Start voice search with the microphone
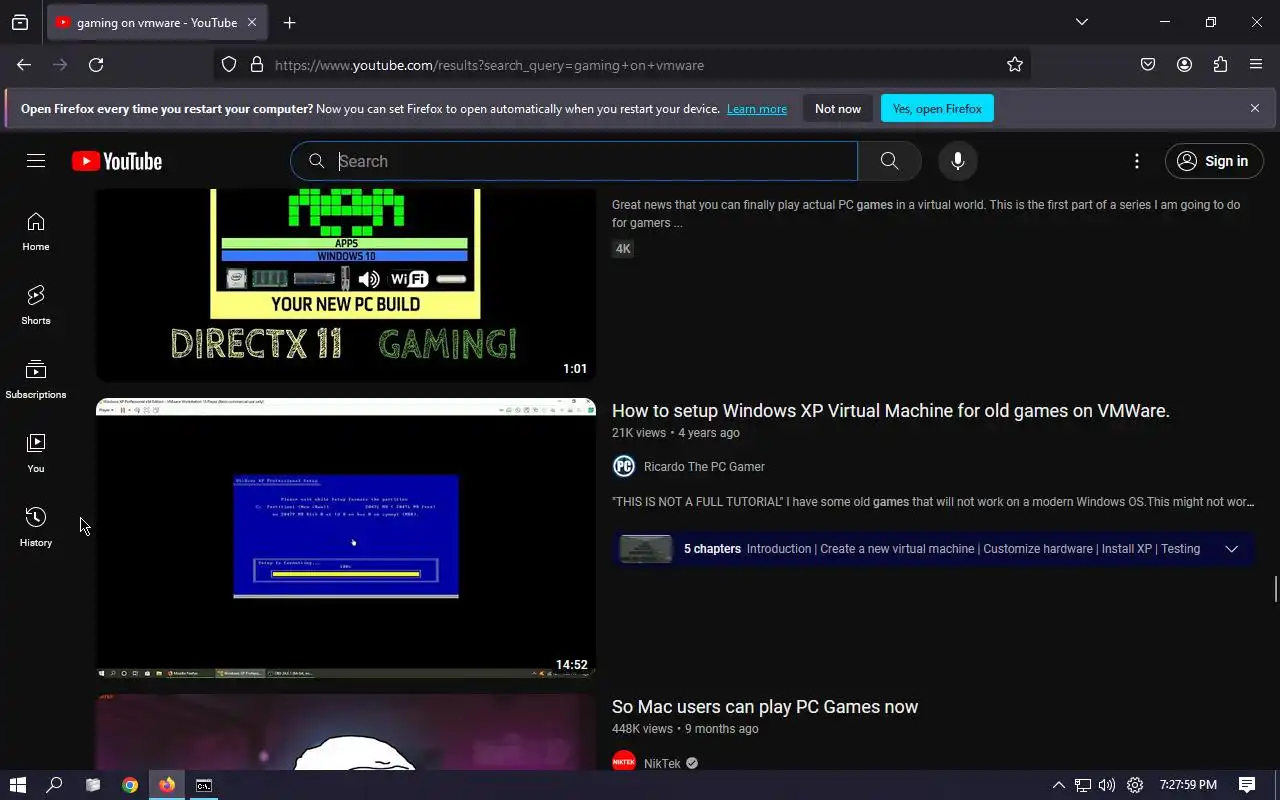Viewport: 1280px width, 800px height. coord(957,161)
